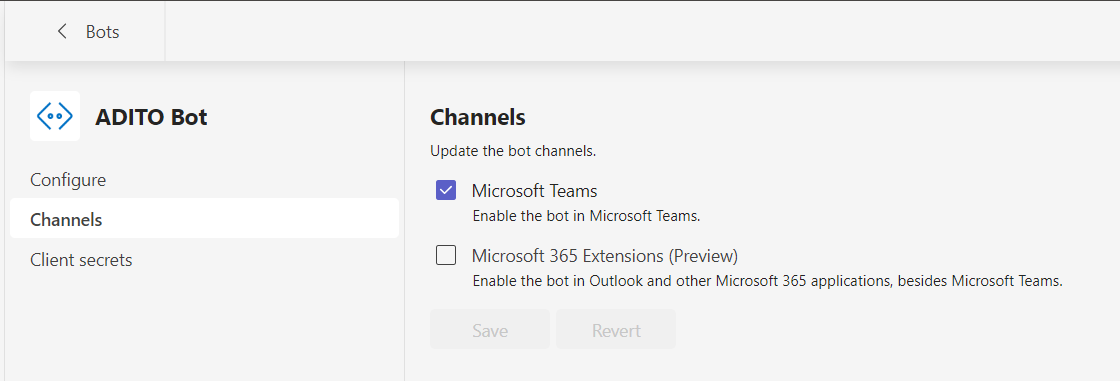Click the Revert button
The image size is (1120, 381).
616,330
